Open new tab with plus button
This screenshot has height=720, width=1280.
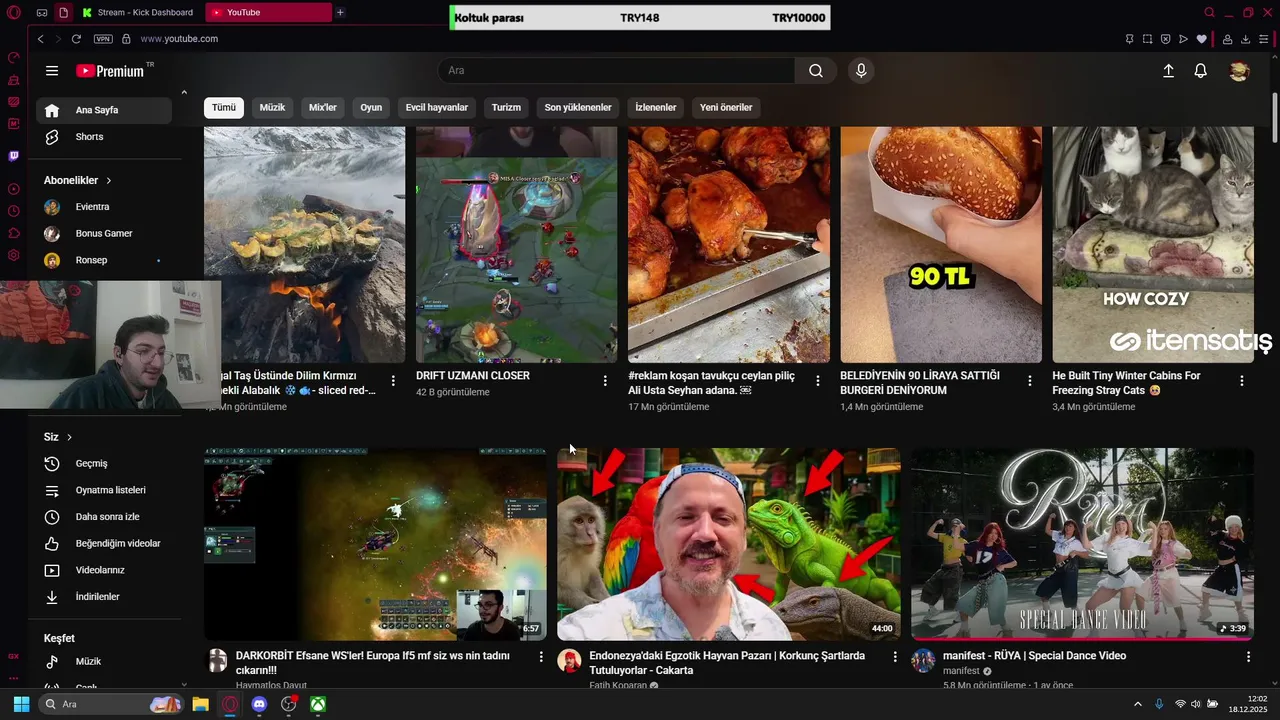pos(340,13)
